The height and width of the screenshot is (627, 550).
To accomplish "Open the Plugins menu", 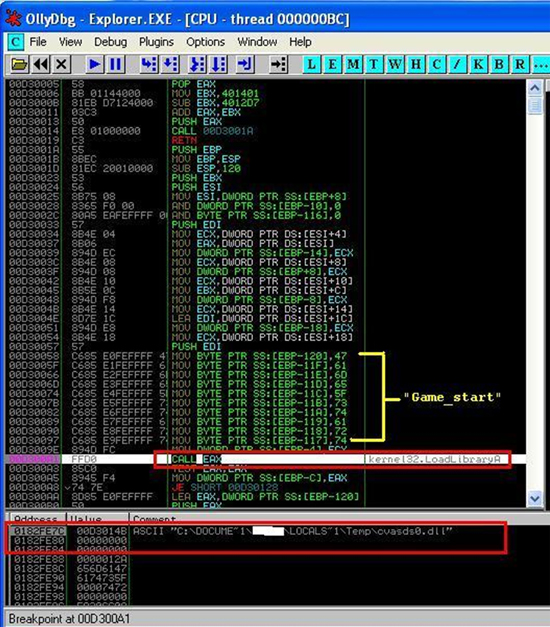I will pos(156,42).
